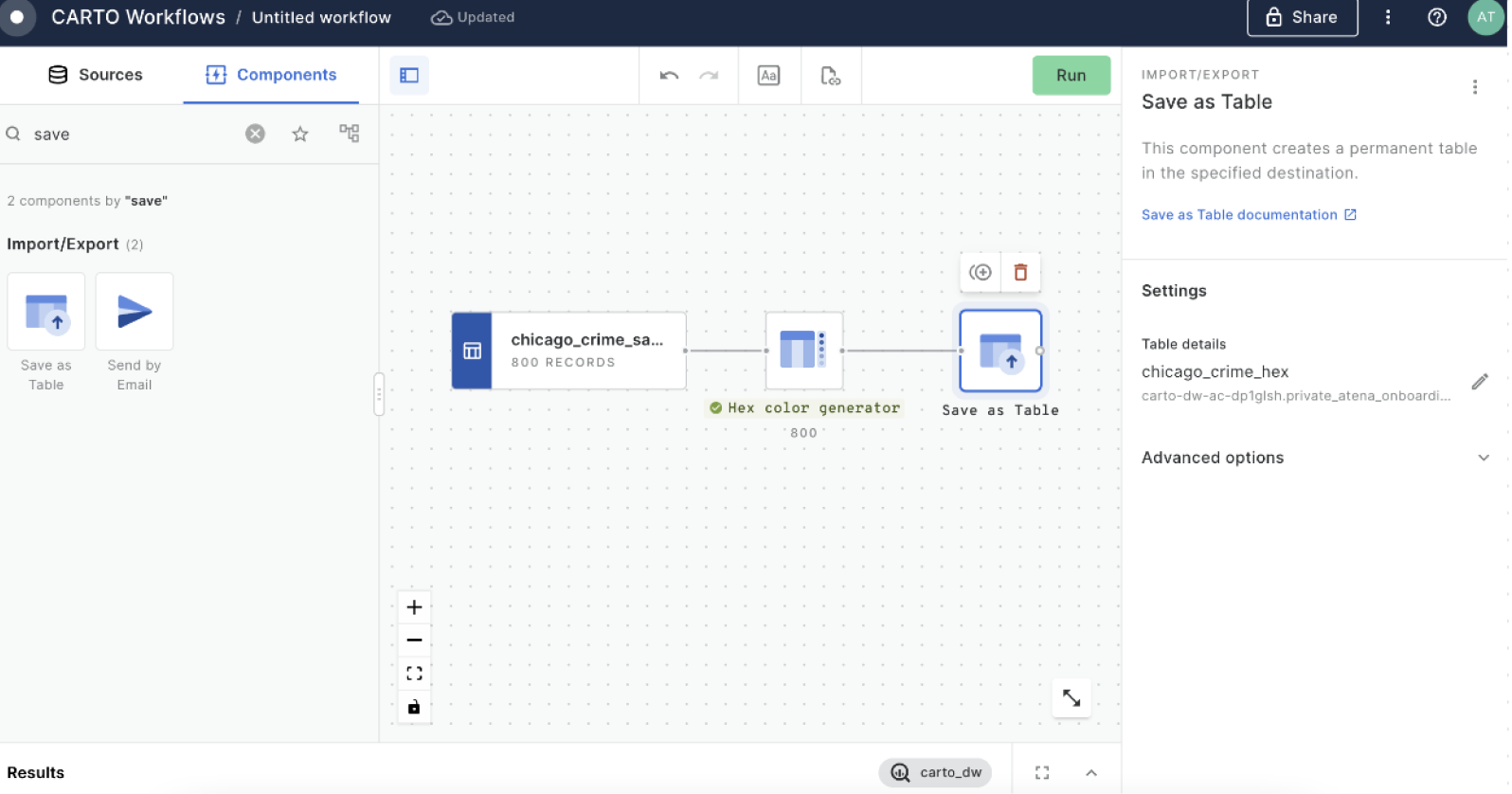1512x794 pixels.
Task: Duplicate the selected node
Action: 981,273
